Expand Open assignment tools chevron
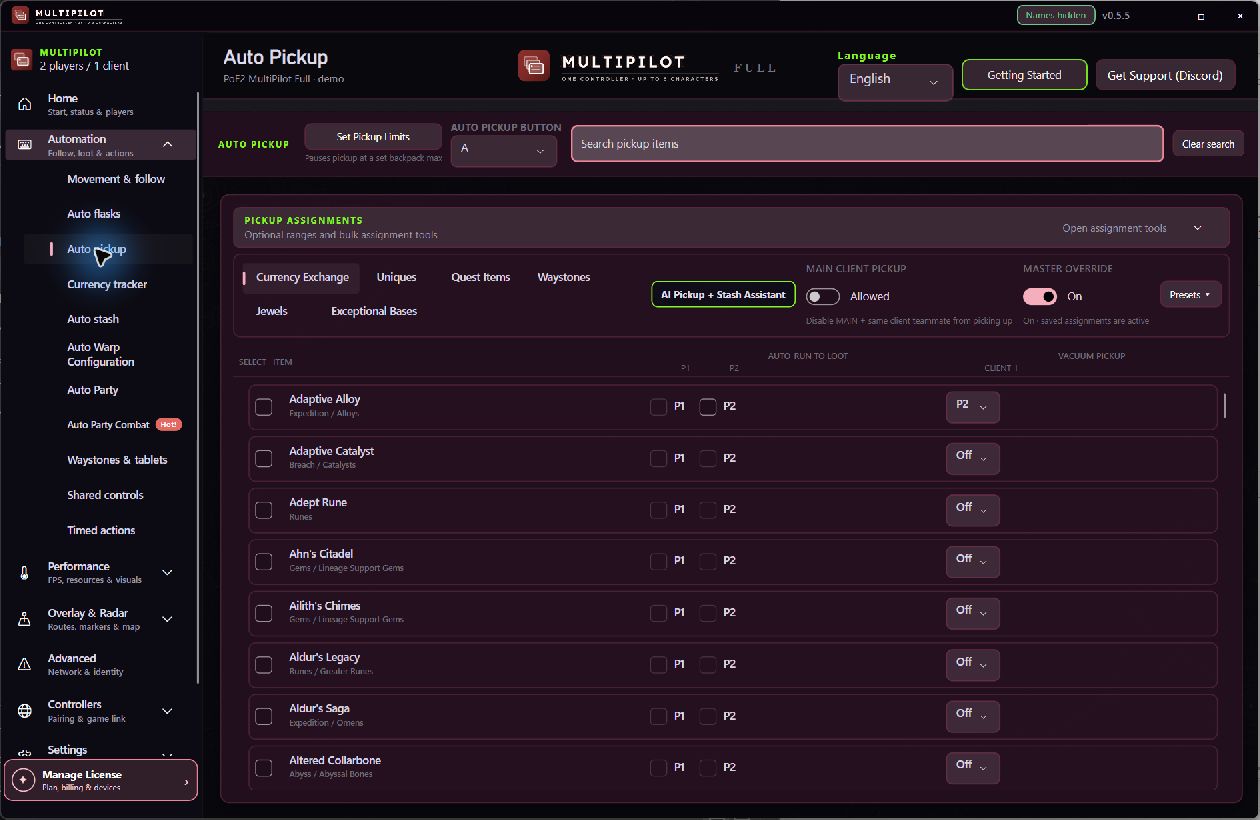This screenshot has width=1260, height=820. 1197,228
